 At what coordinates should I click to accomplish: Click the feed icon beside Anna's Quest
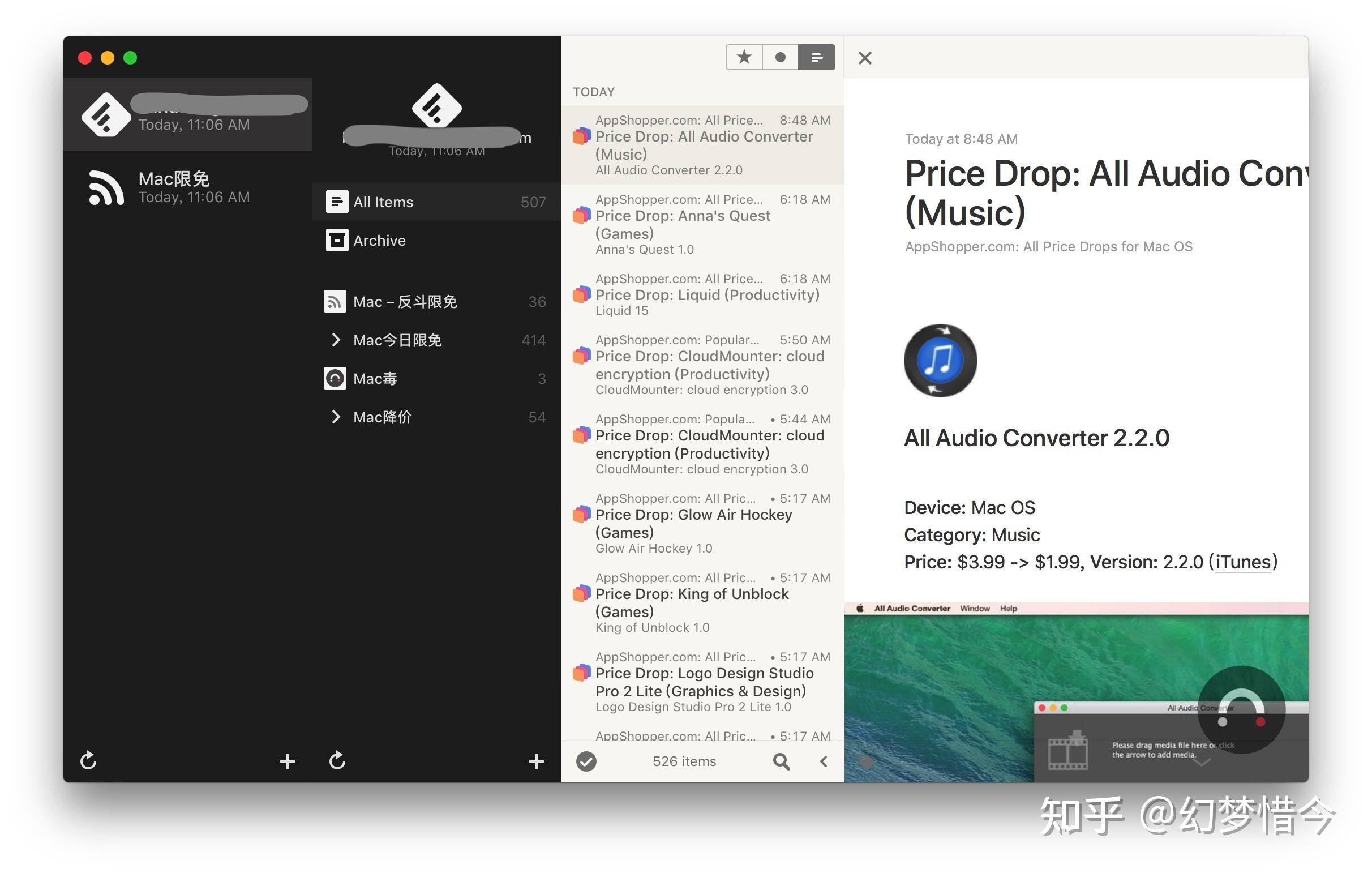(x=581, y=215)
